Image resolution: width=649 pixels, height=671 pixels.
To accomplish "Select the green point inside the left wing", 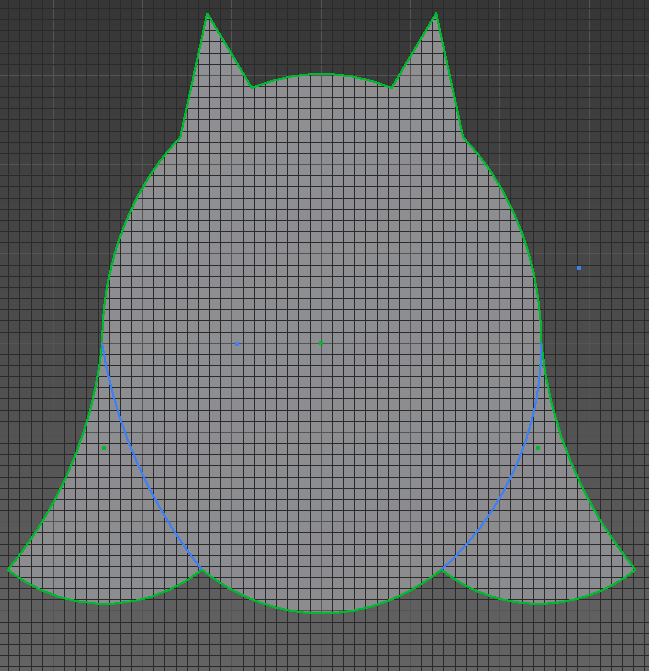I will pos(104,448).
